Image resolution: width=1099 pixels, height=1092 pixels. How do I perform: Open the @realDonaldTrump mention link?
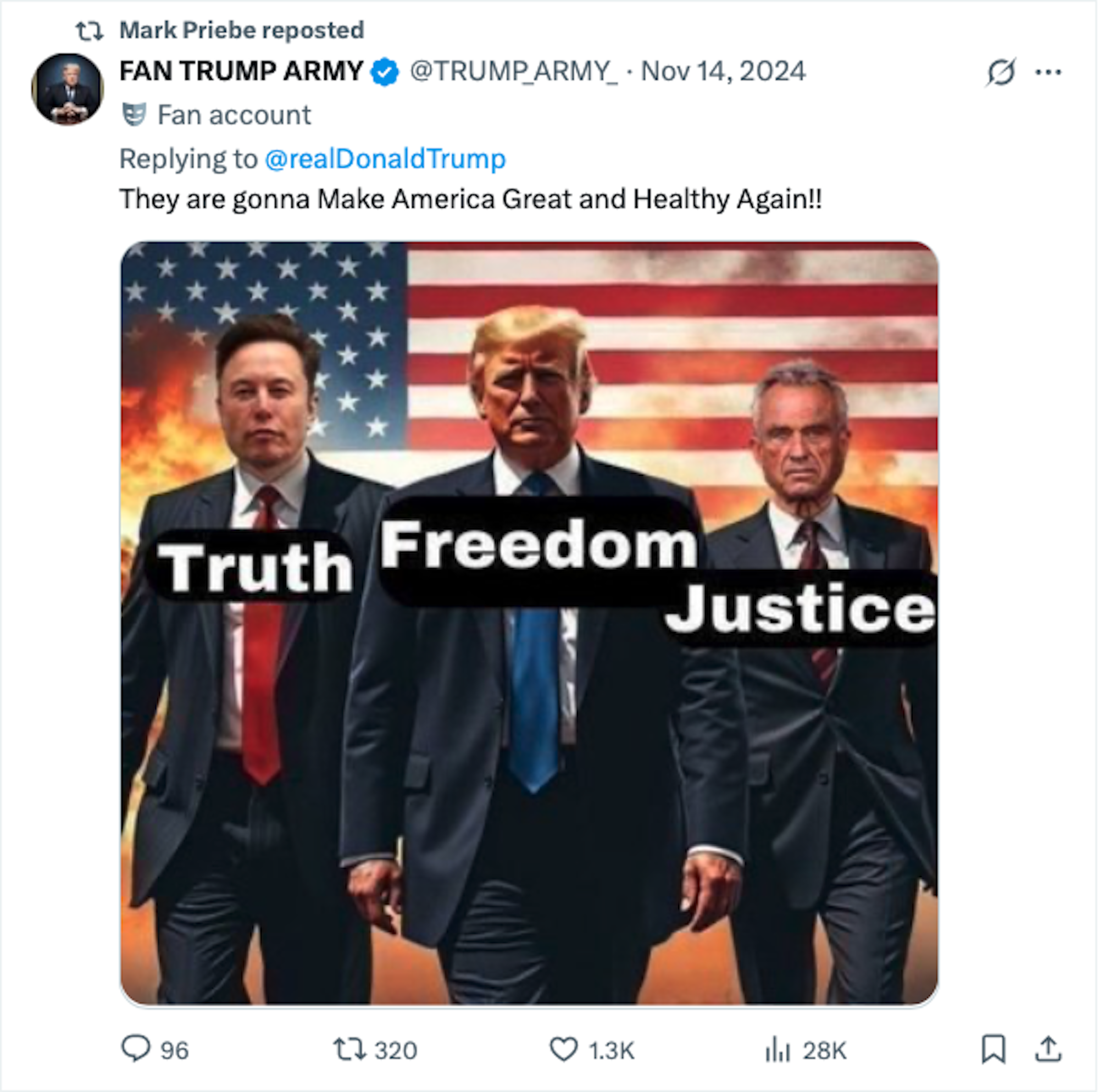385,159
